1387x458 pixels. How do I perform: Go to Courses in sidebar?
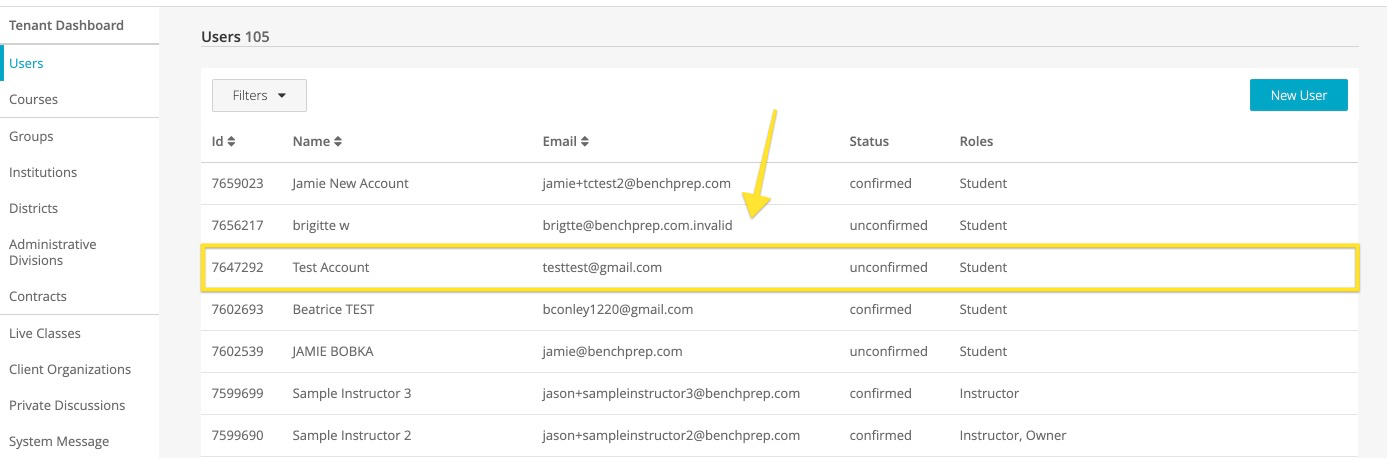33,99
